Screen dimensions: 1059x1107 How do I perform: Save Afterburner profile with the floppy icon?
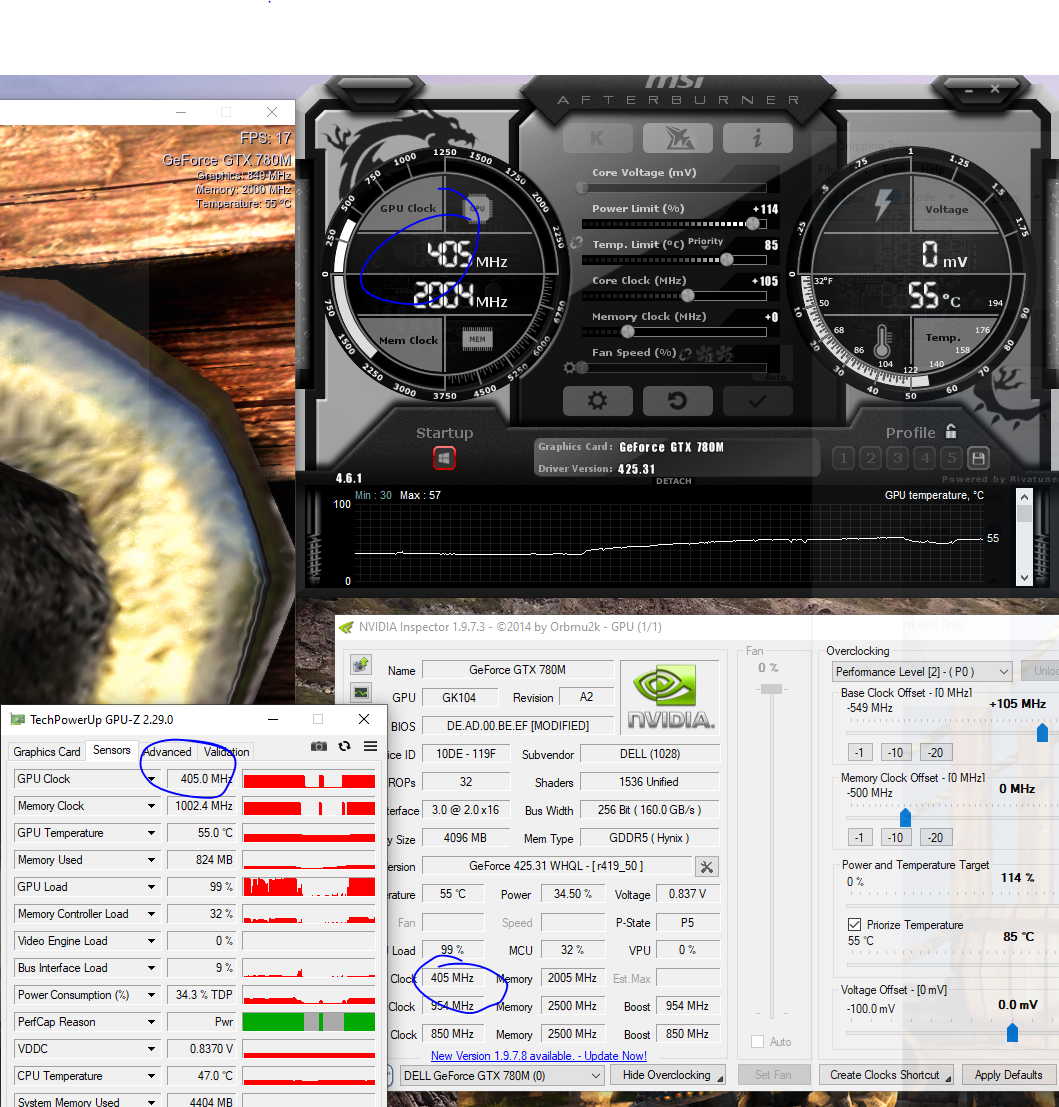(x=979, y=458)
